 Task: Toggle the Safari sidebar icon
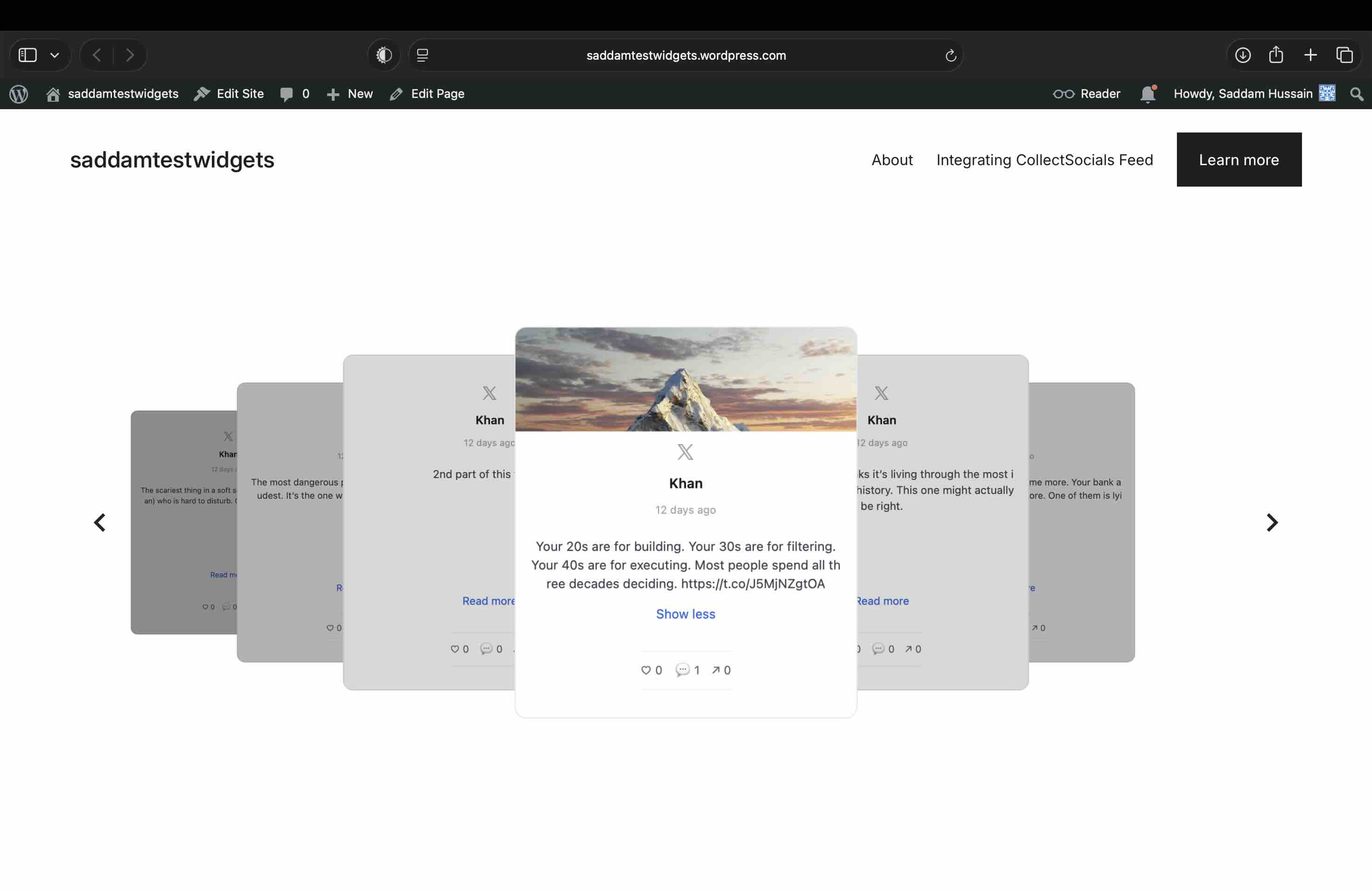coord(28,56)
